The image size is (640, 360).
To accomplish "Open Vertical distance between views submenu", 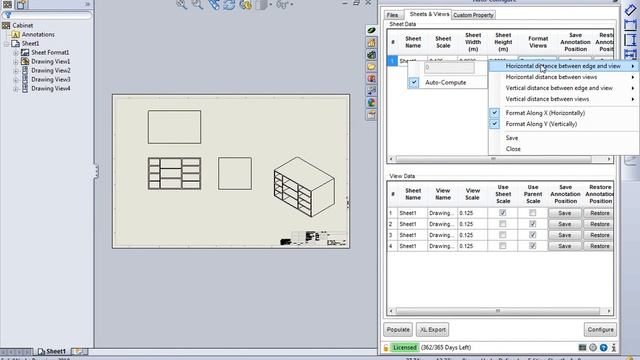I will click(564, 99).
